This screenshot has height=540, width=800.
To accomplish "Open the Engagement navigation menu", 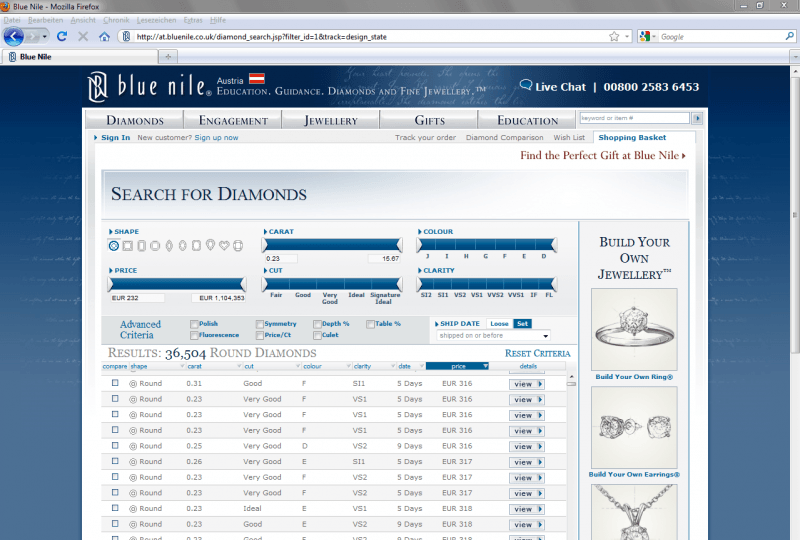I will [x=233, y=120].
